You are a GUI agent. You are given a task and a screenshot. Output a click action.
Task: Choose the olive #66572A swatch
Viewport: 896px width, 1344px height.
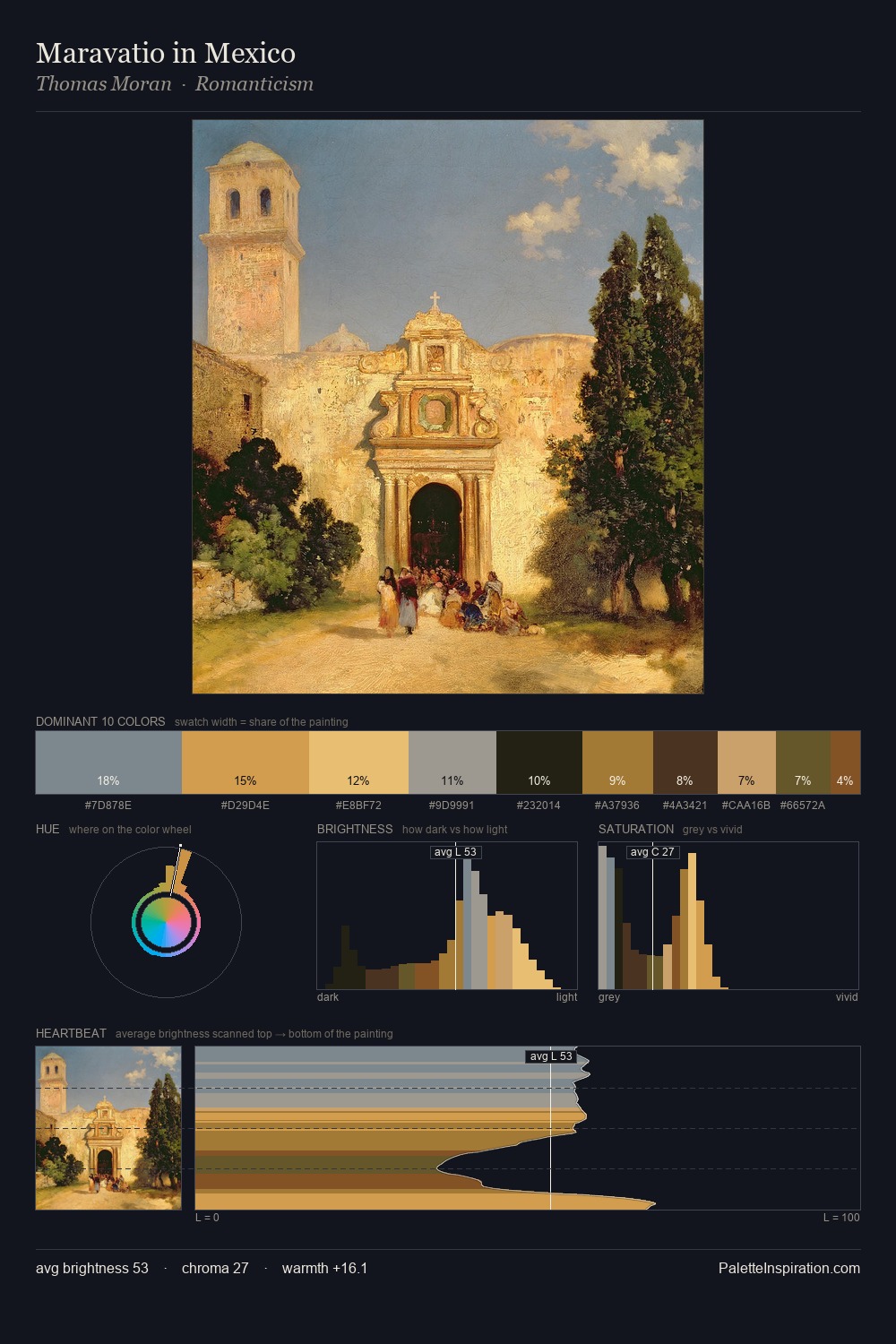(803, 762)
